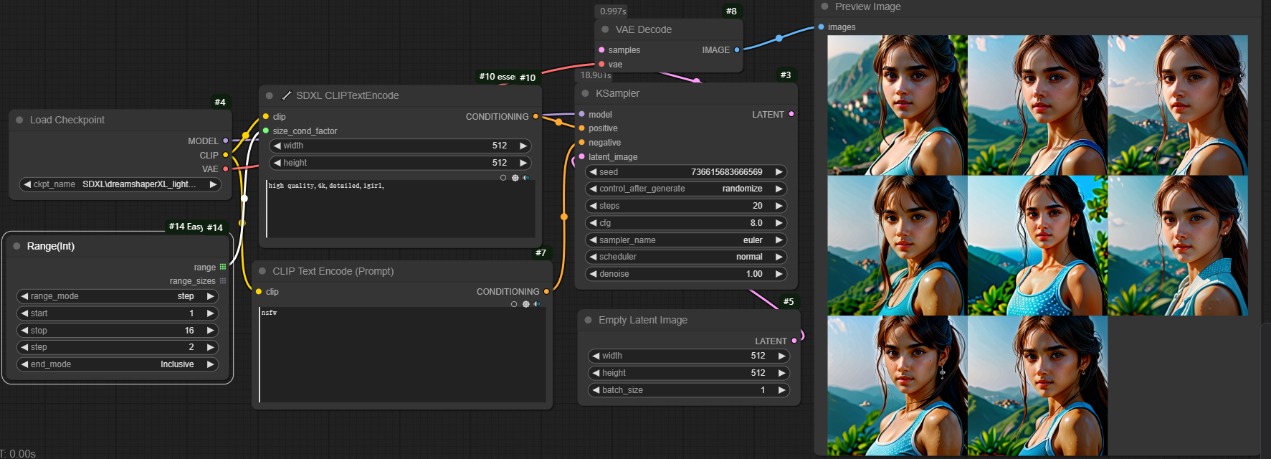
Task: Open the scheduler dropdown set to normal
Action: pos(687,257)
